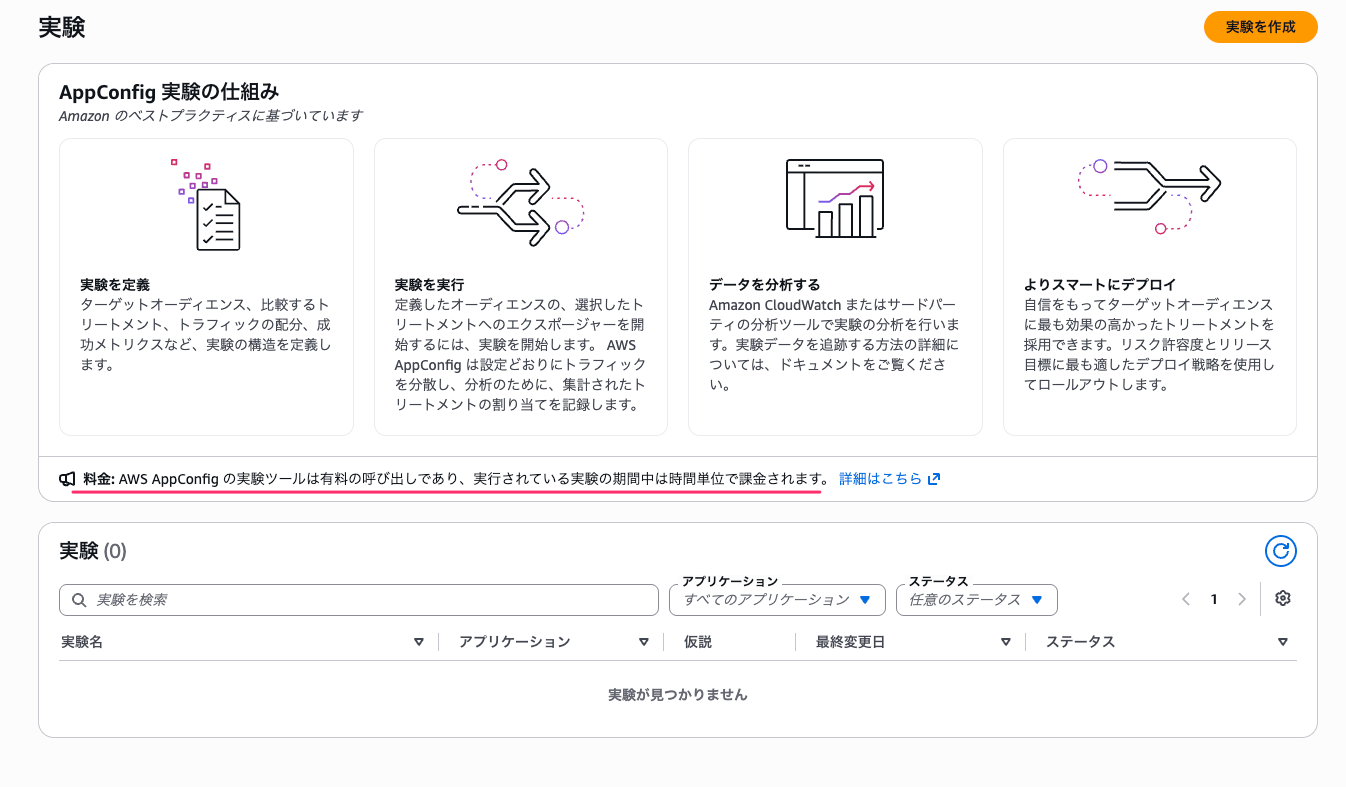Click the 実験を定義 checklist illustration

pyautogui.click(x=206, y=204)
